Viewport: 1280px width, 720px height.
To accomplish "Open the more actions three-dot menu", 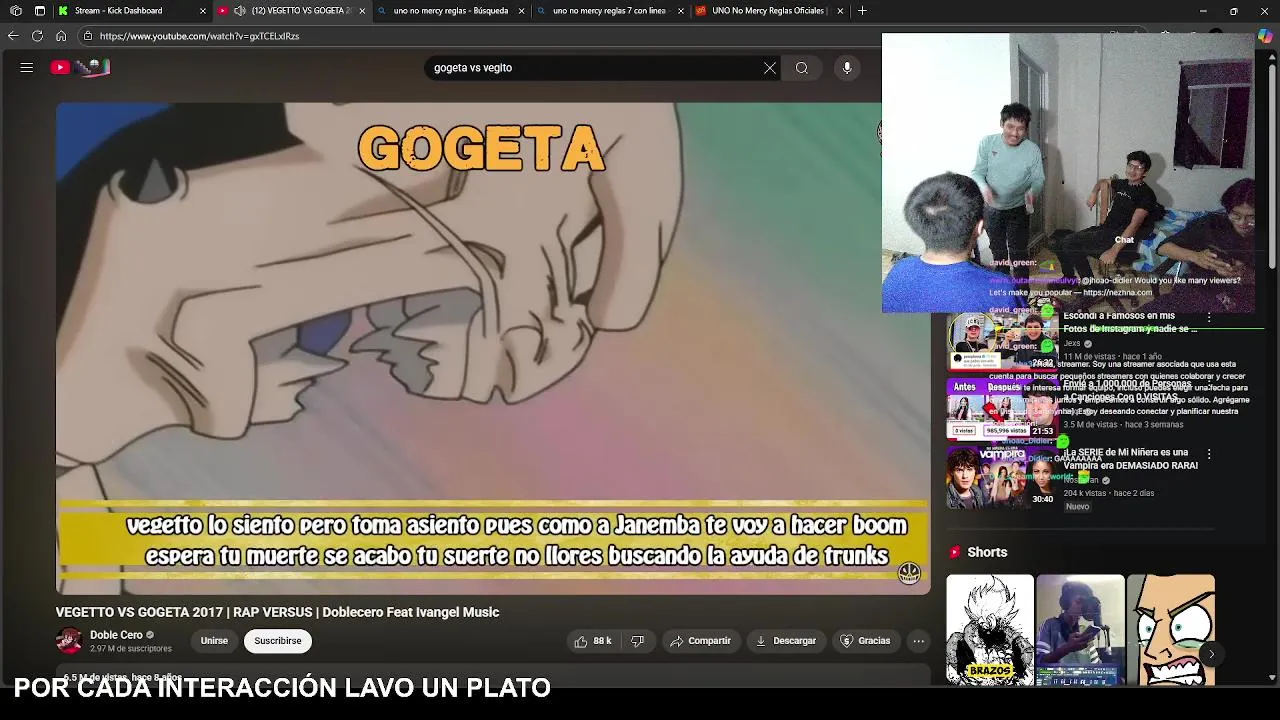I will tap(918, 641).
